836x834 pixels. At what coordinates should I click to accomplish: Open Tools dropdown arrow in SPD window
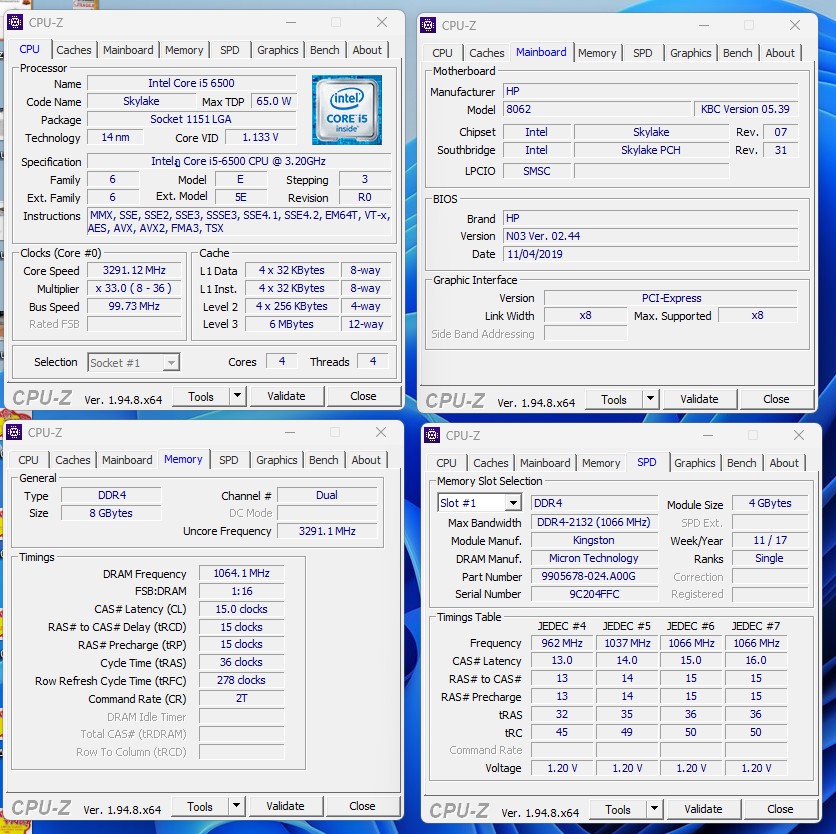[x=654, y=809]
